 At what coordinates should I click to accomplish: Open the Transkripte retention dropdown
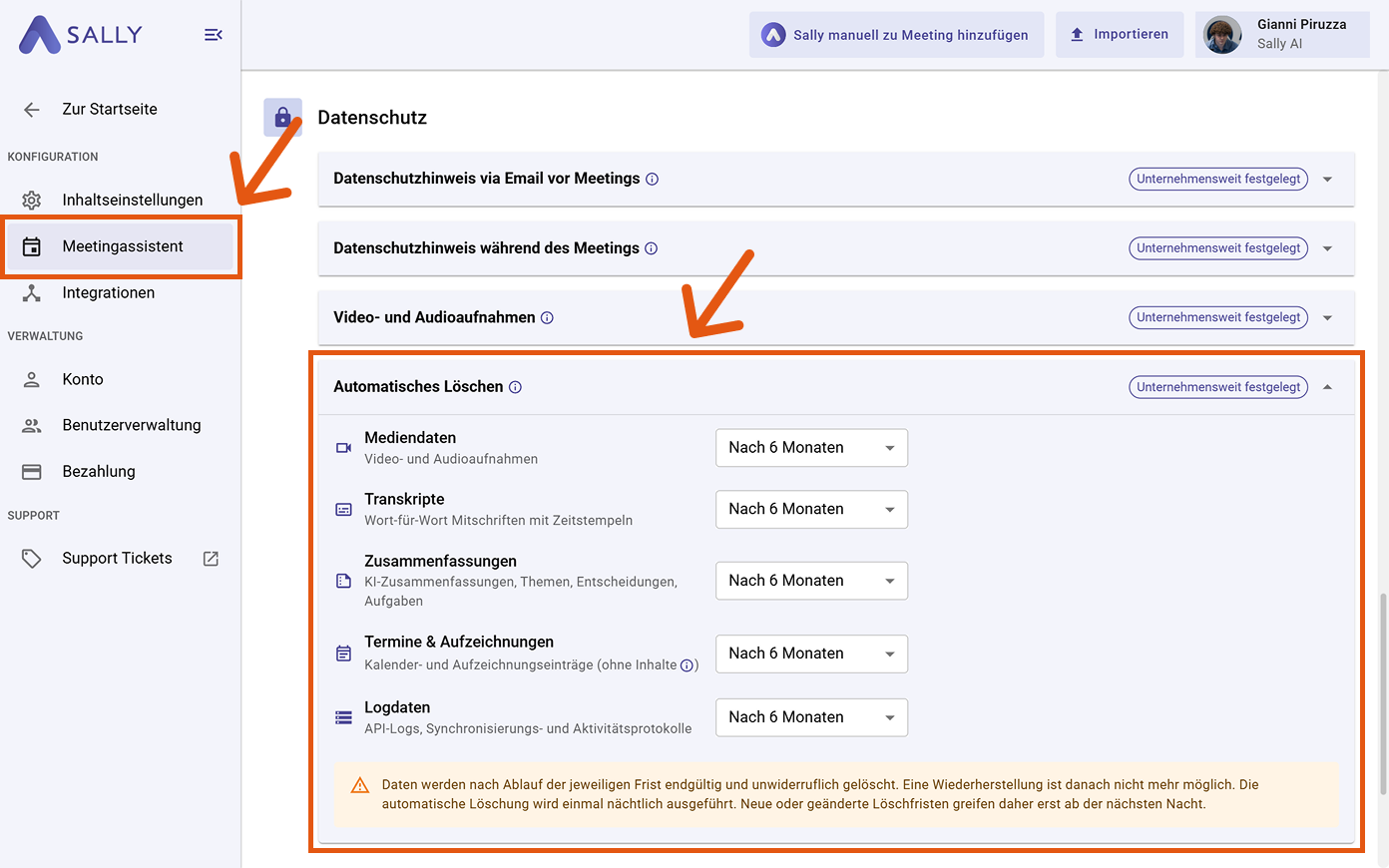click(811, 510)
